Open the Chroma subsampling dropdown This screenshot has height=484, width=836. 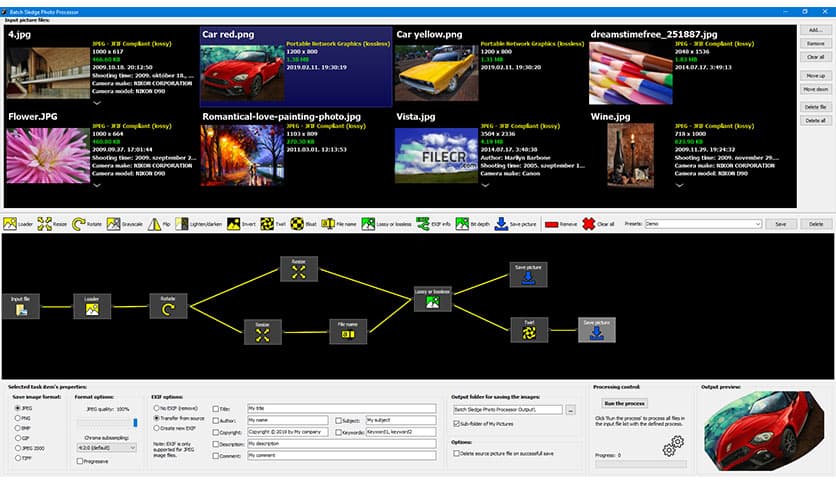(106, 448)
